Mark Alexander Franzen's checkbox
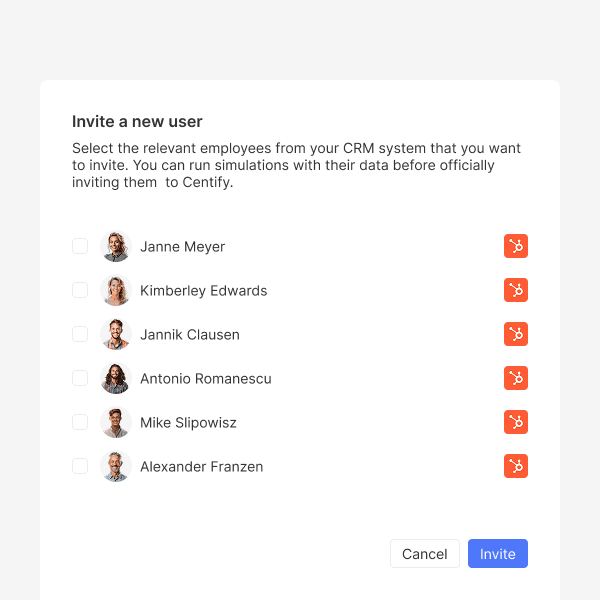Image resolution: width=600 pixels, height=600 pixels. coord(80,466)
